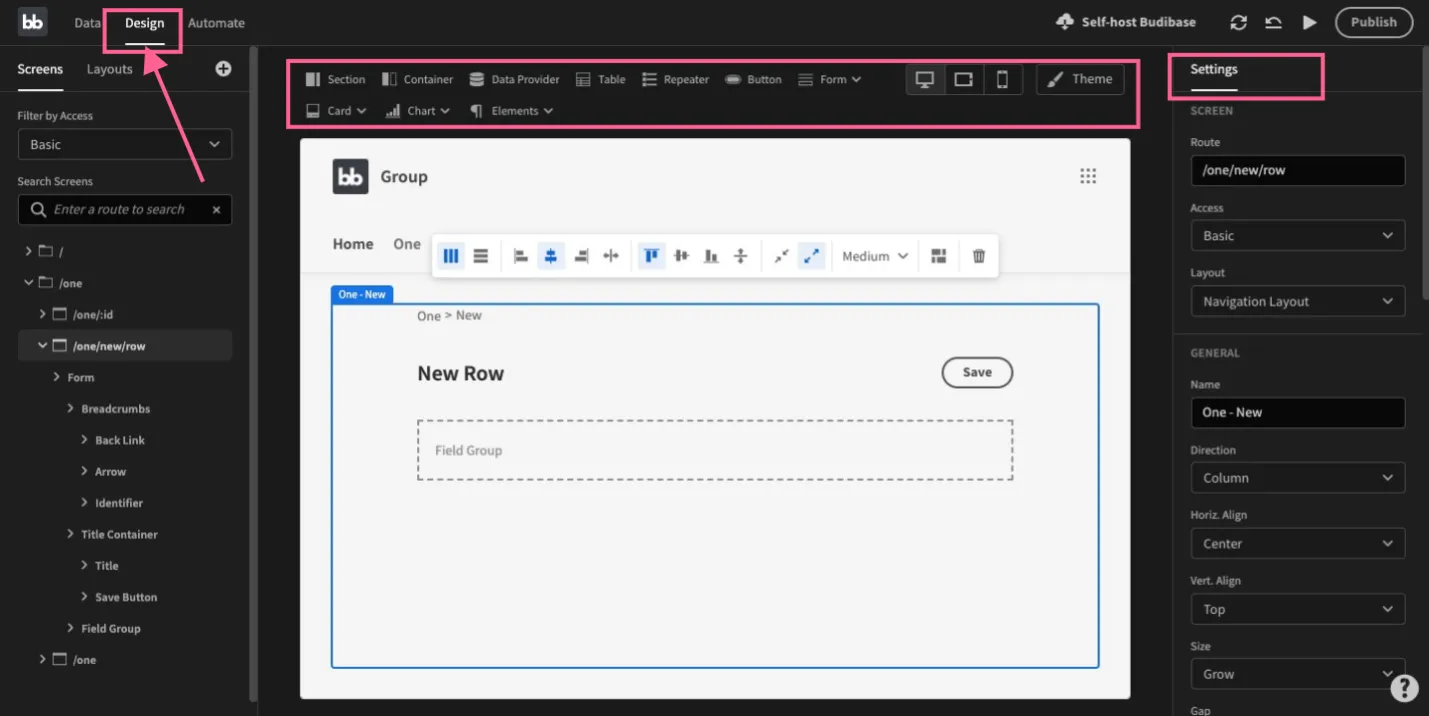The width and height of the screenshot is (1429, 716).
Task: Align content to horizontal left
Action: (x=520, y=256)
